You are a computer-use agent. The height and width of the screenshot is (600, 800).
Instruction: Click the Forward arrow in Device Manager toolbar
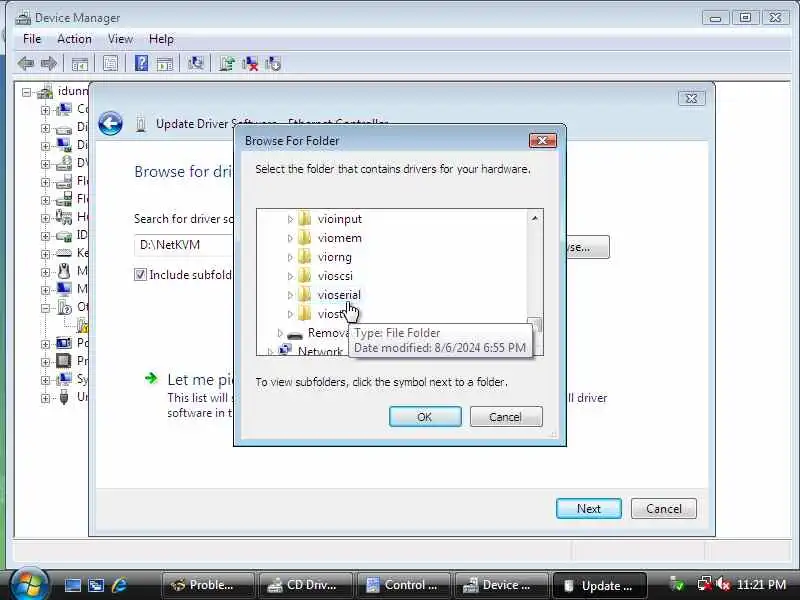click(x=48, y=64)
